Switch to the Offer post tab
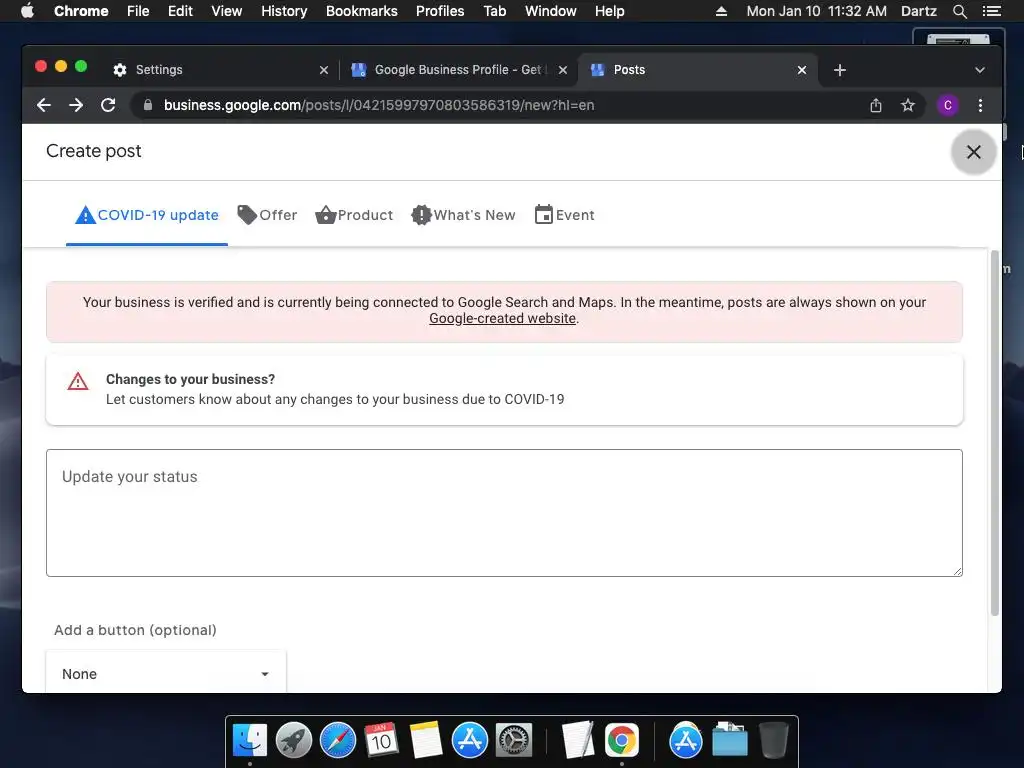 point(267,215)
